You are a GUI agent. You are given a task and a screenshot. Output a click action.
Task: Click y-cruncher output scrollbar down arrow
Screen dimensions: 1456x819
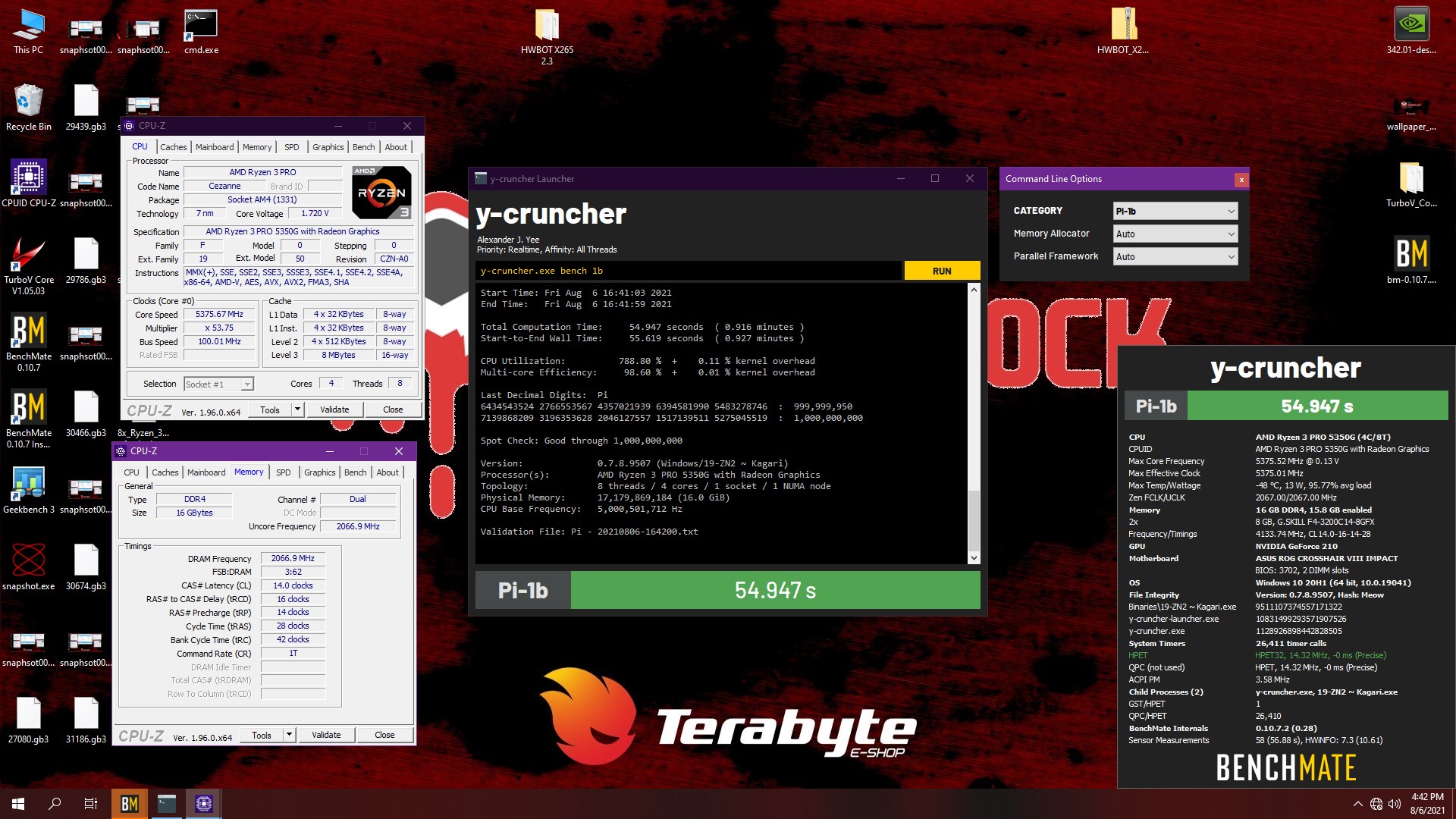(974, 558)
